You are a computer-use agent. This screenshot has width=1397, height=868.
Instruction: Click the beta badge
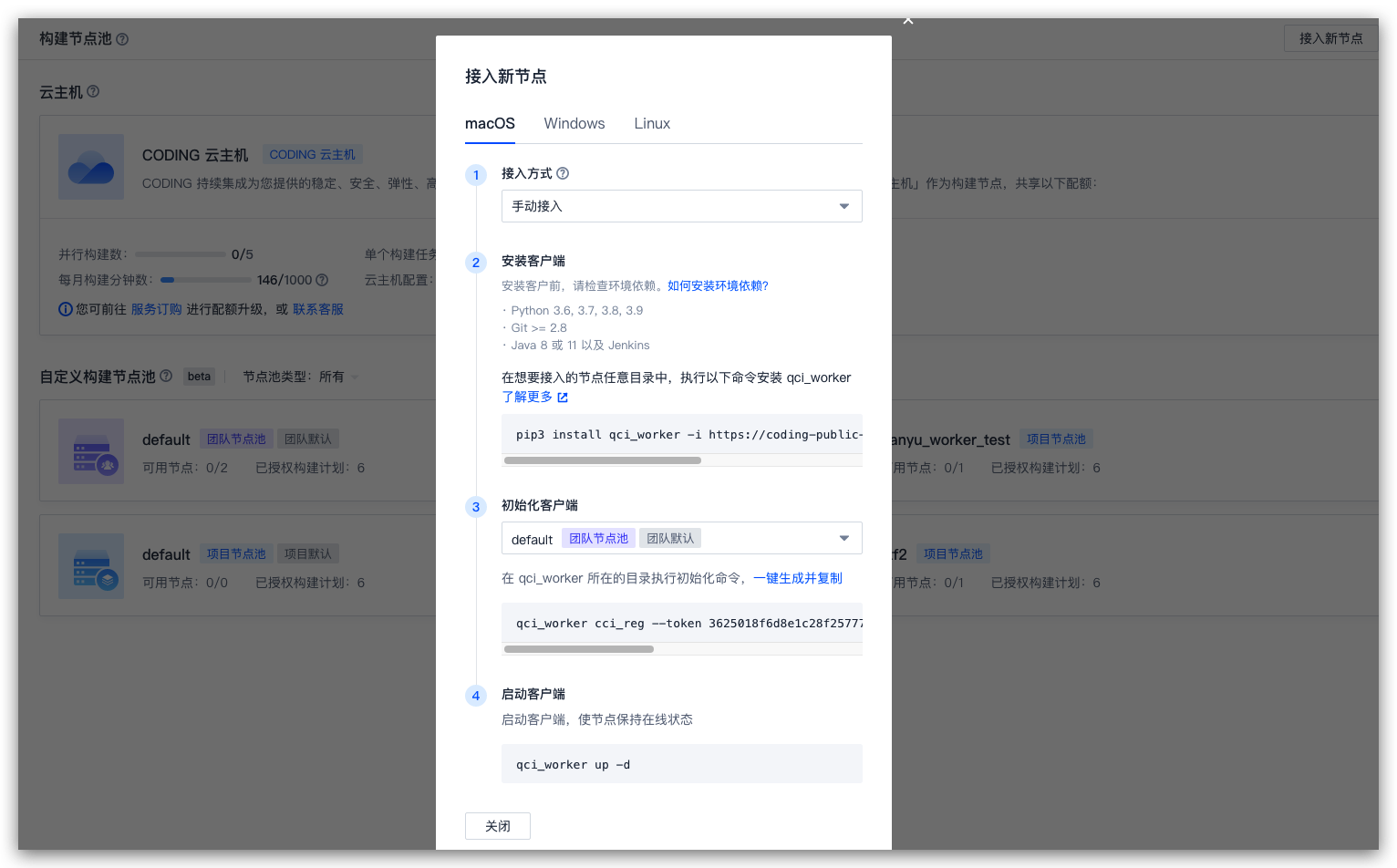coord(199,377)
